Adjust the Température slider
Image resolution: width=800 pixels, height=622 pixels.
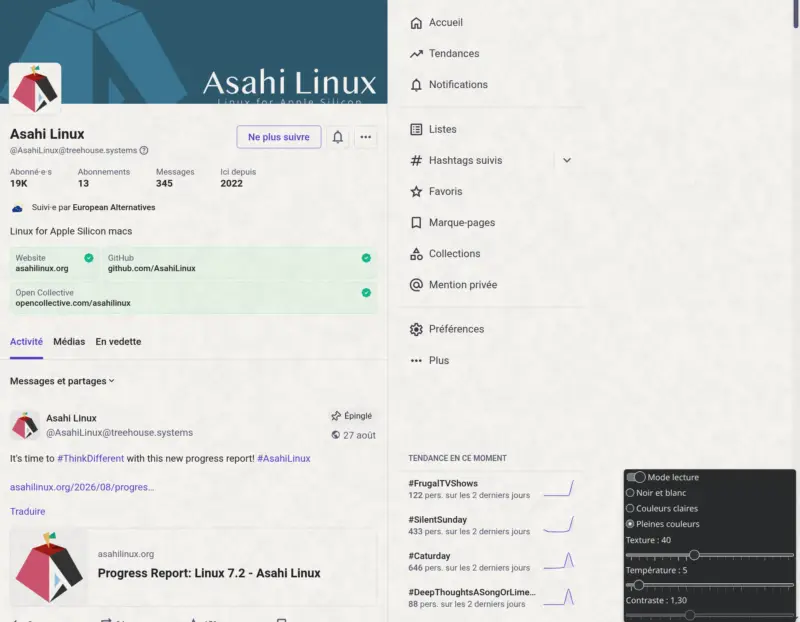coord(638,585)
